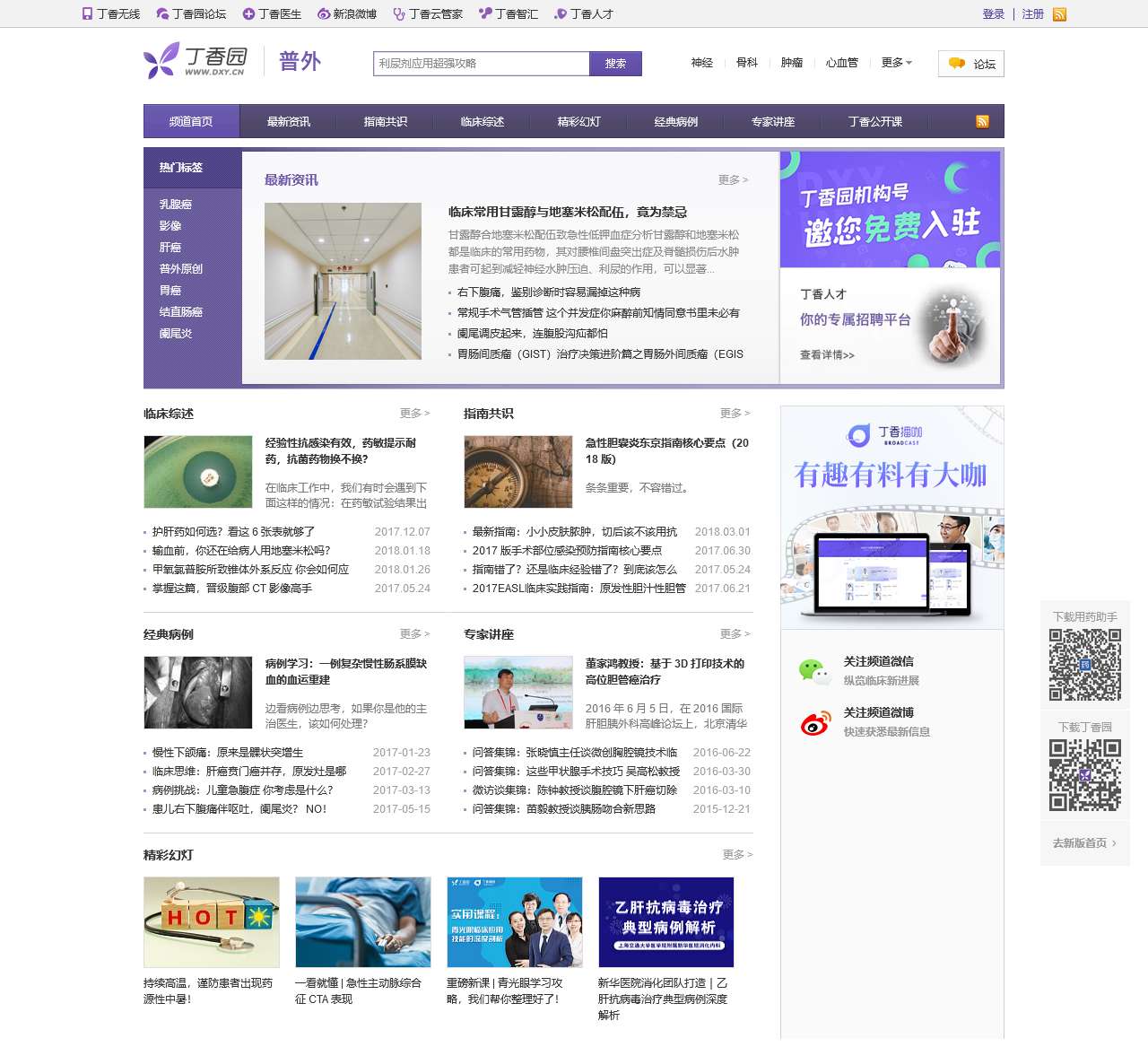1148x1047 pixels.
Task: Select the 阑尾炎 hot tag
Action: 176,334
